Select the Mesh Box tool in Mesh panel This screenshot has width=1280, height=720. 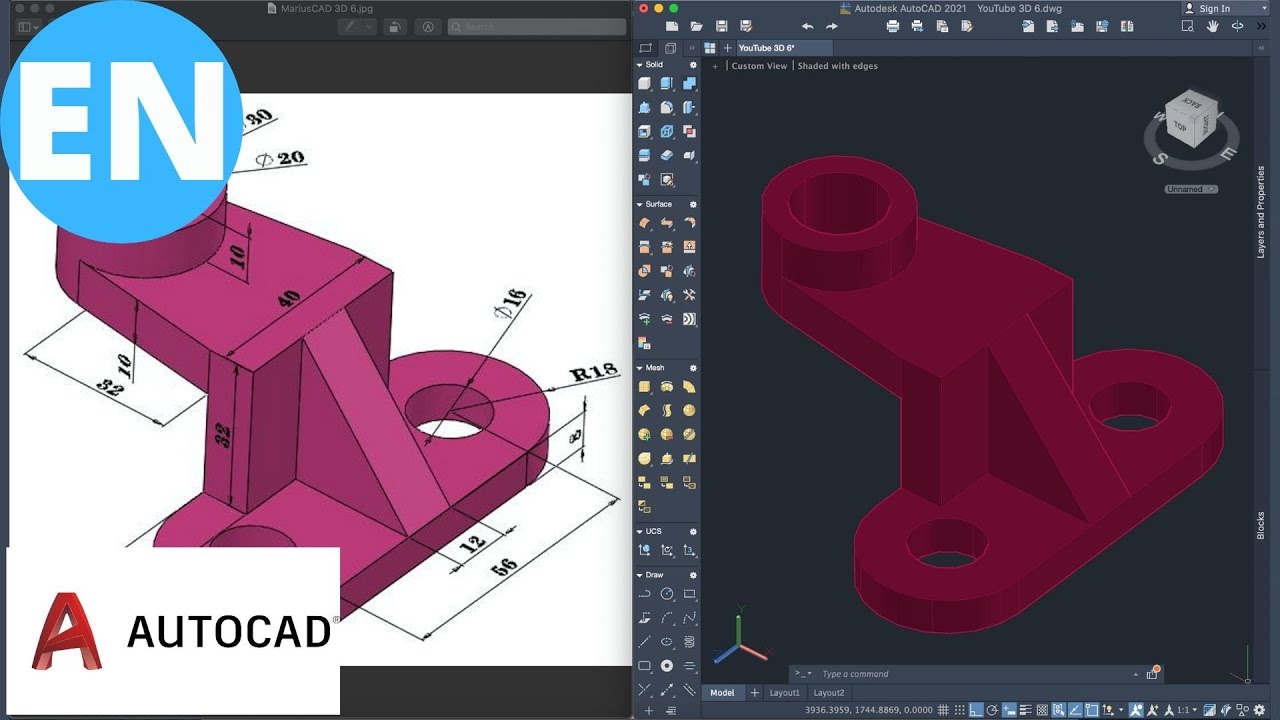pos(644,387)
